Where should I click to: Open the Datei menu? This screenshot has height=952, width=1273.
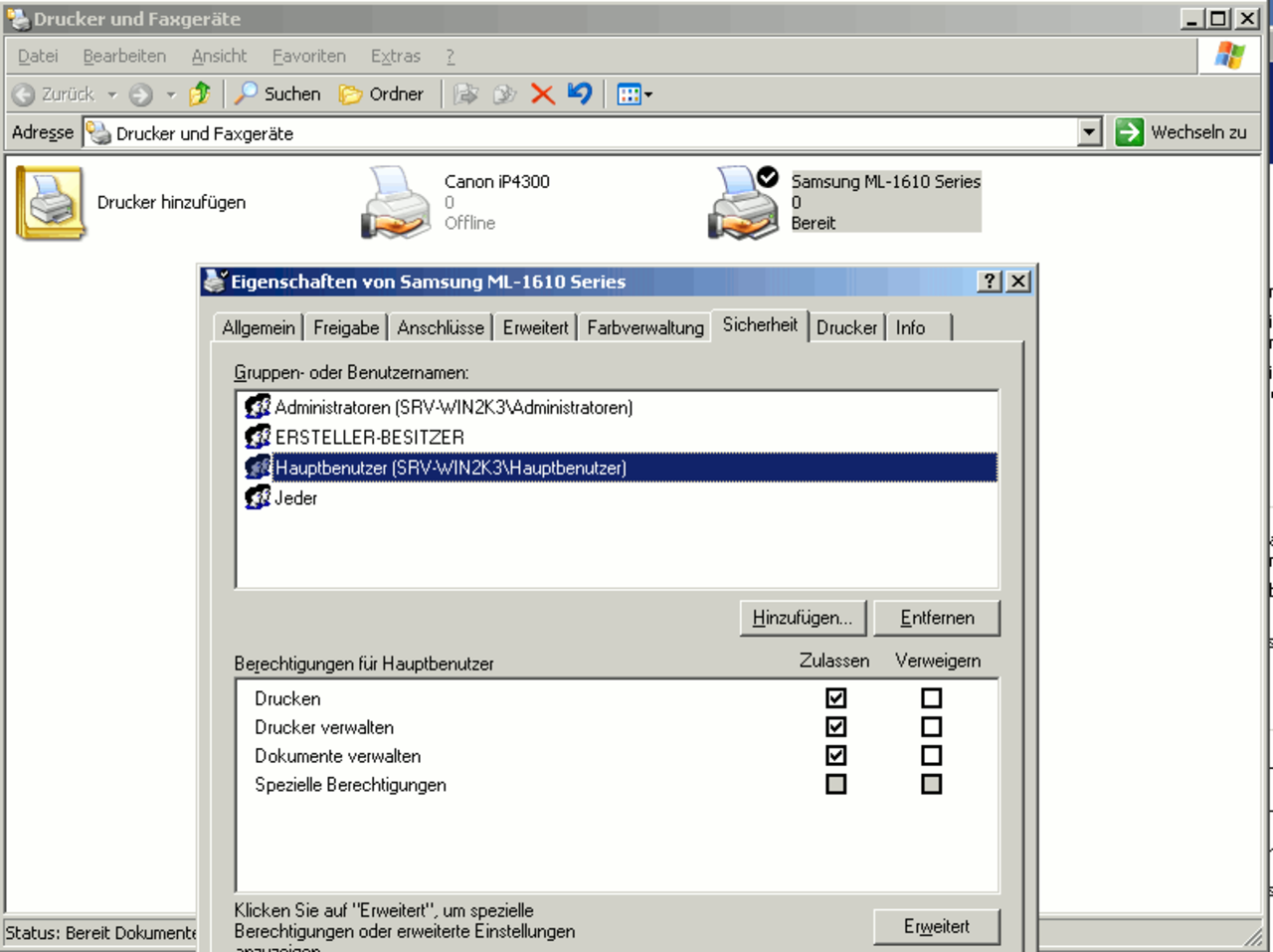pyautogui.click(x=38, y=56)
